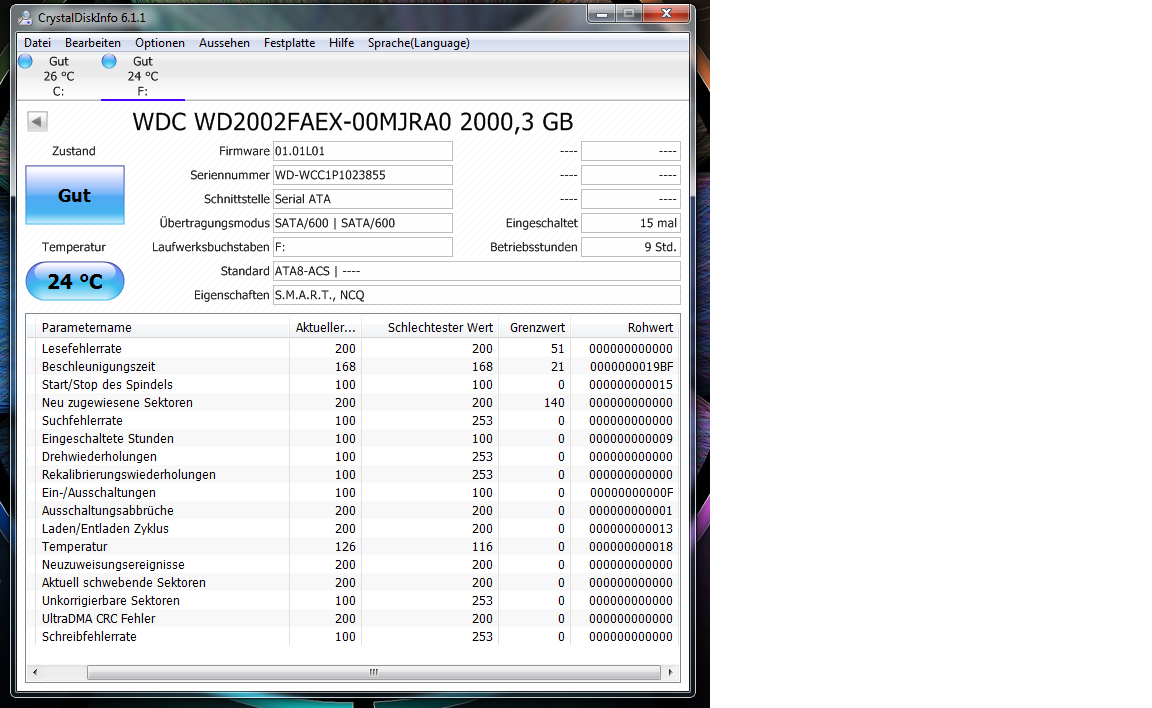Click the Schlechtester Wert column header
The image size is (1152, 708).
430,328
